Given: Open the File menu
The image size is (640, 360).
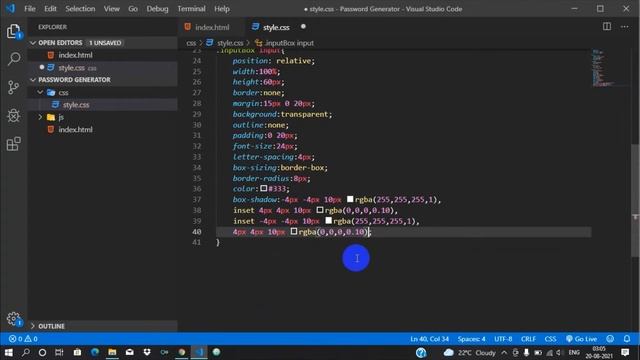Looking at the screenshot, I should tap(30, 9).
